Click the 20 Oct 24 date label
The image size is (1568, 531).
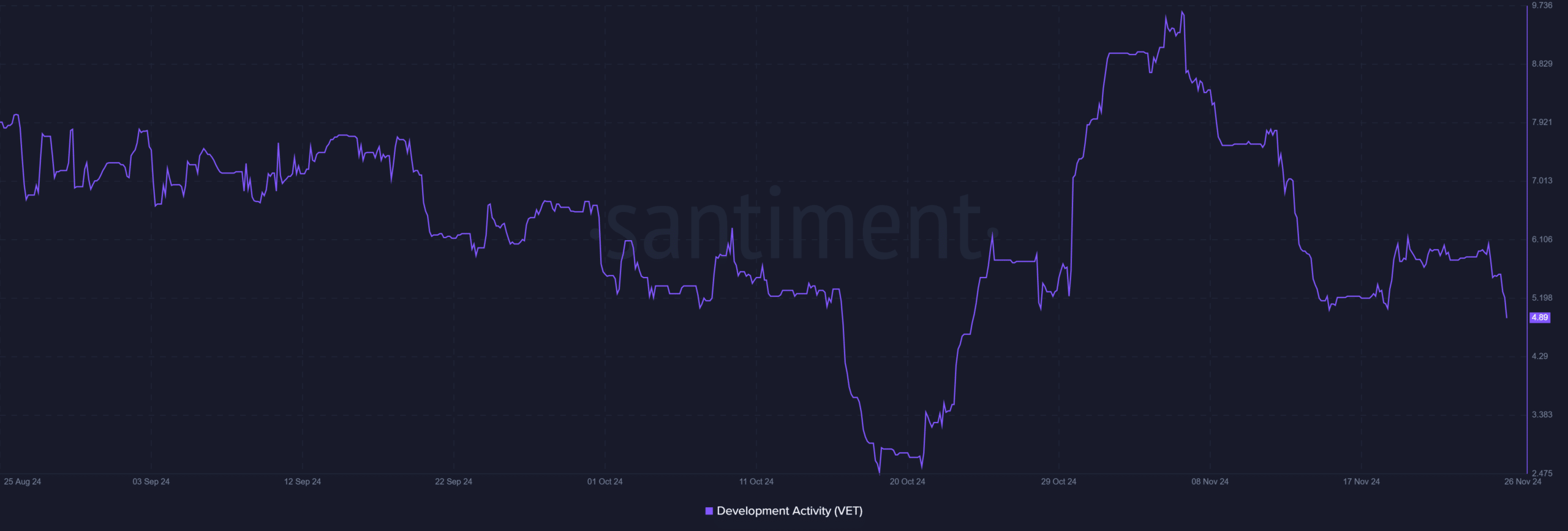tap(908, 481)
